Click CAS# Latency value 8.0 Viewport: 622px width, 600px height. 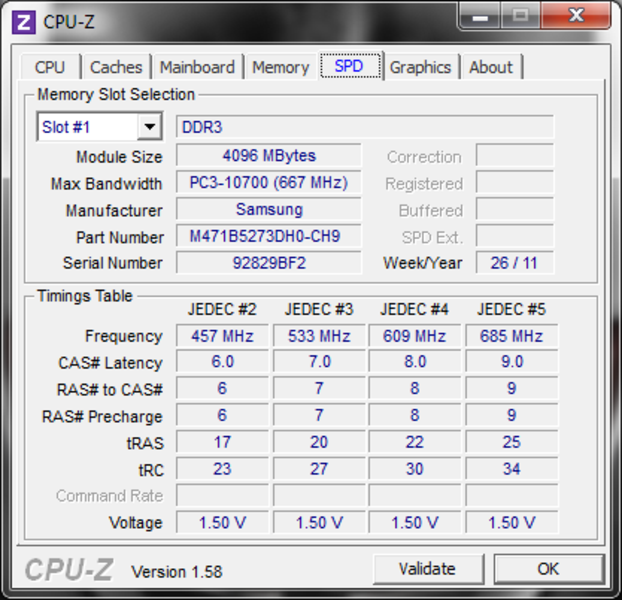(415, 362)
